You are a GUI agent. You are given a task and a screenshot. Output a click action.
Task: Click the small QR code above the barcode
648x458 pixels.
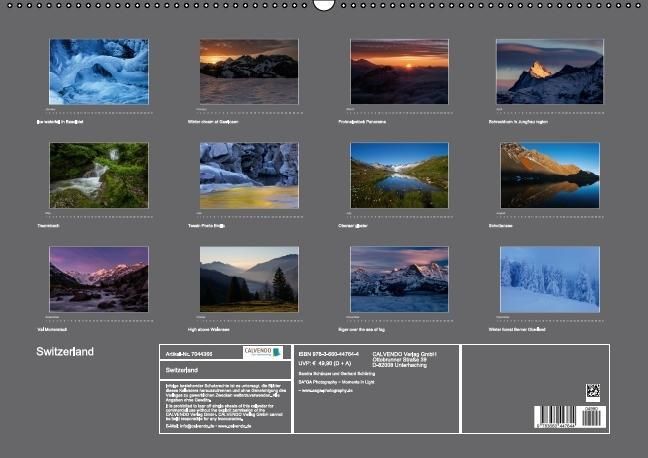(593, 391)
